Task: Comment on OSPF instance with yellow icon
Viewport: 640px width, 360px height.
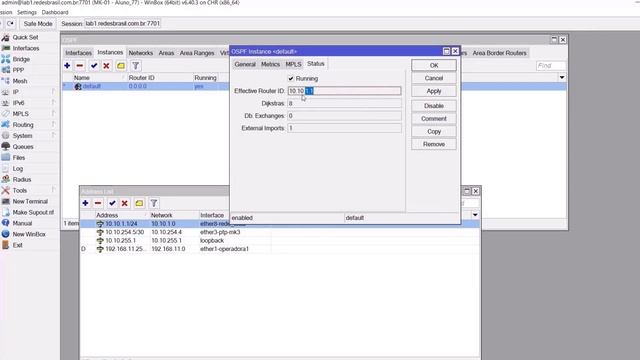Action: pos(121,66)
